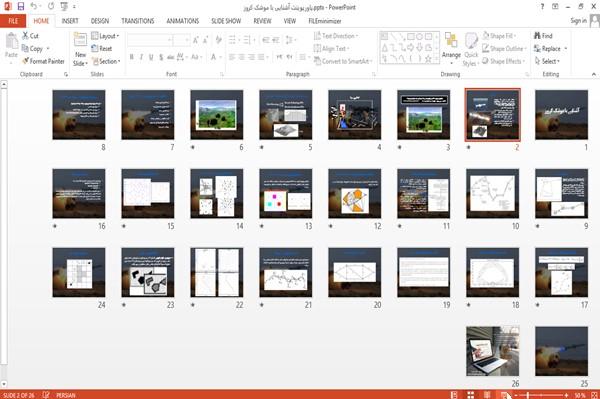
Task: Click the SLIDE 2 OF 26 indicator
Action: pyautogui.click(x=19, y=395)
